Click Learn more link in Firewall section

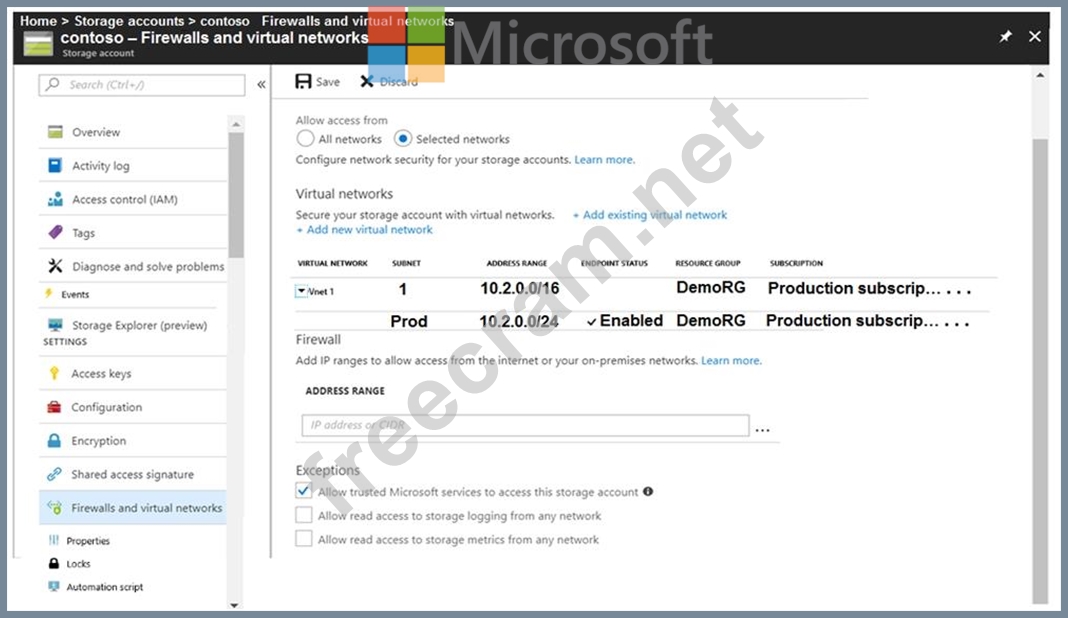pyautogui.click(x=731, y=360)
